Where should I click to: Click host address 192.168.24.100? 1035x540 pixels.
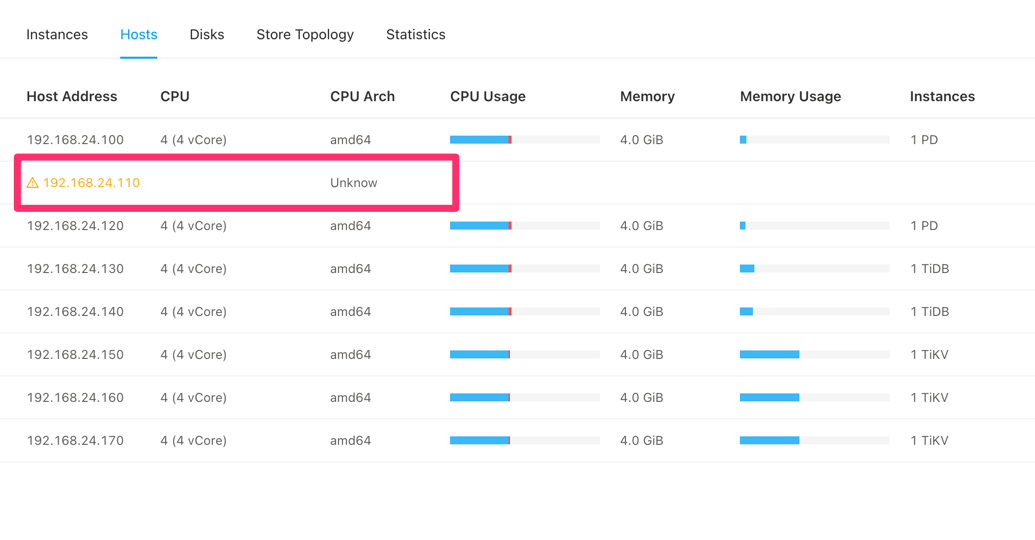coord(75,140)
